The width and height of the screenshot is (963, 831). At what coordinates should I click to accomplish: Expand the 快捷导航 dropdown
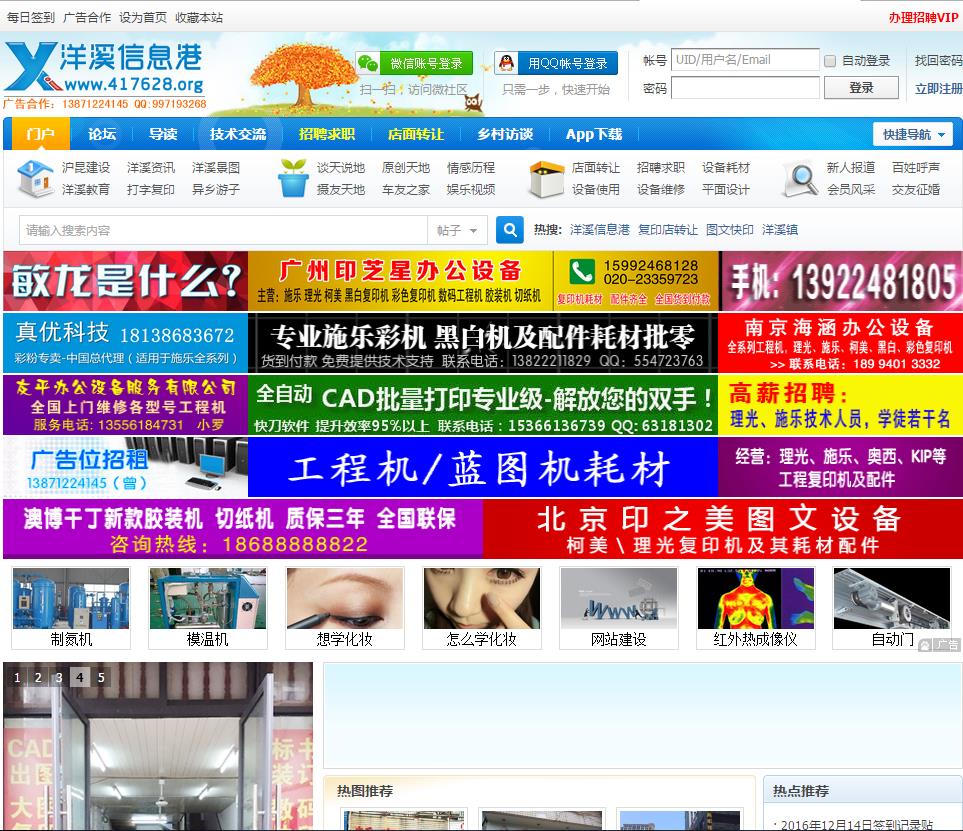click(913, 135)
